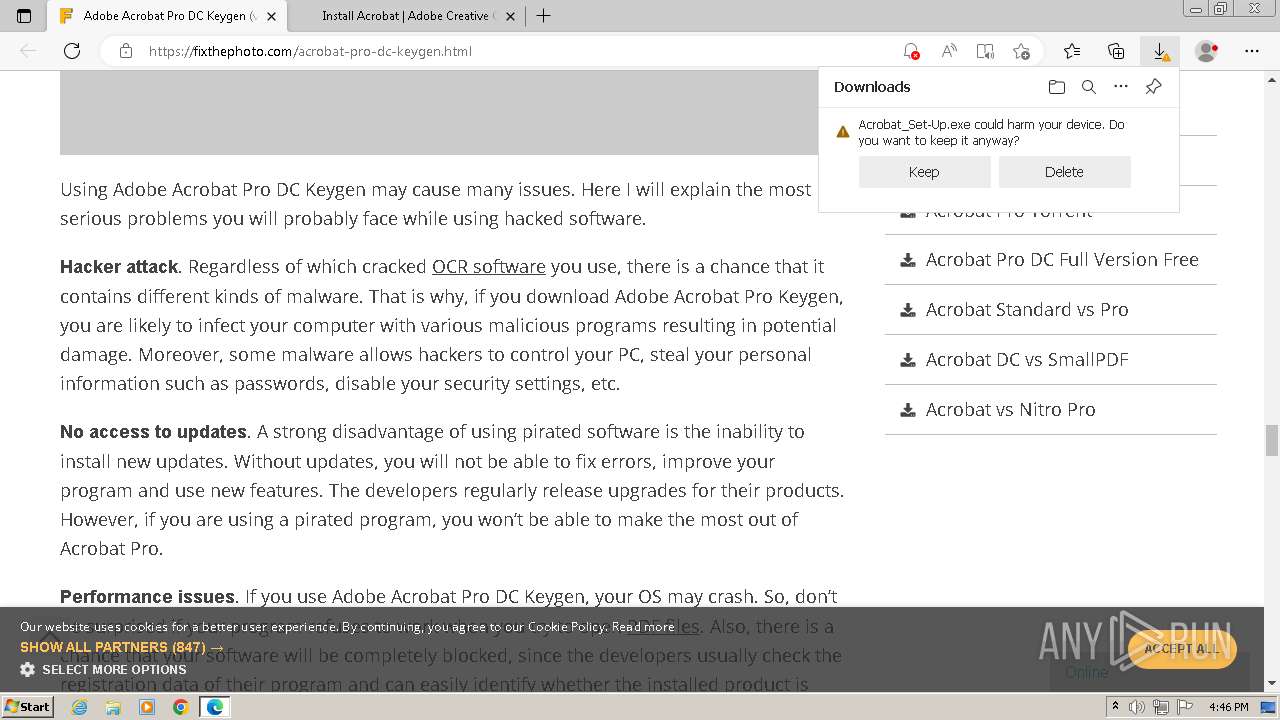Viewport: 1280px width, 720px height.
Task: Delete the Acrobat_Set-Up.exe download
Action: [x=1064, y=172]
